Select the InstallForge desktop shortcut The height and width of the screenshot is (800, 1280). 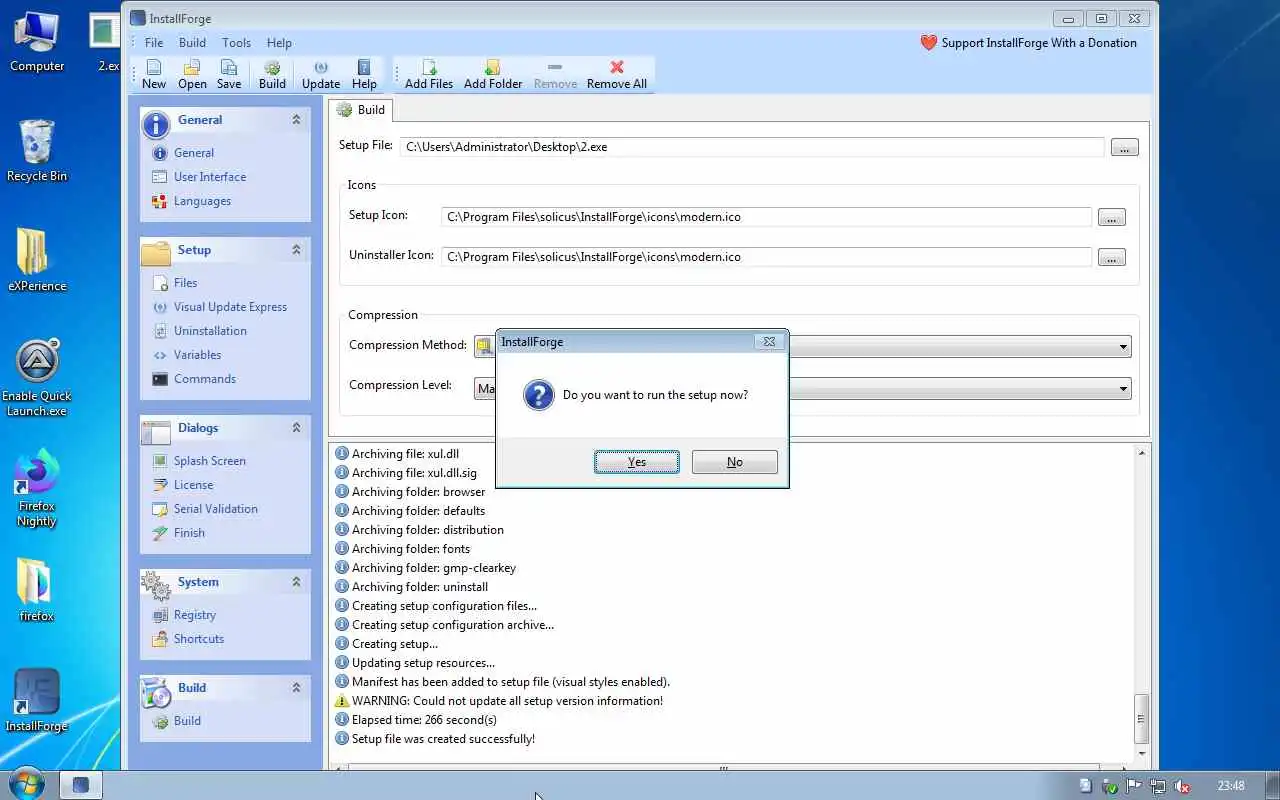click(x=37, y=701)
